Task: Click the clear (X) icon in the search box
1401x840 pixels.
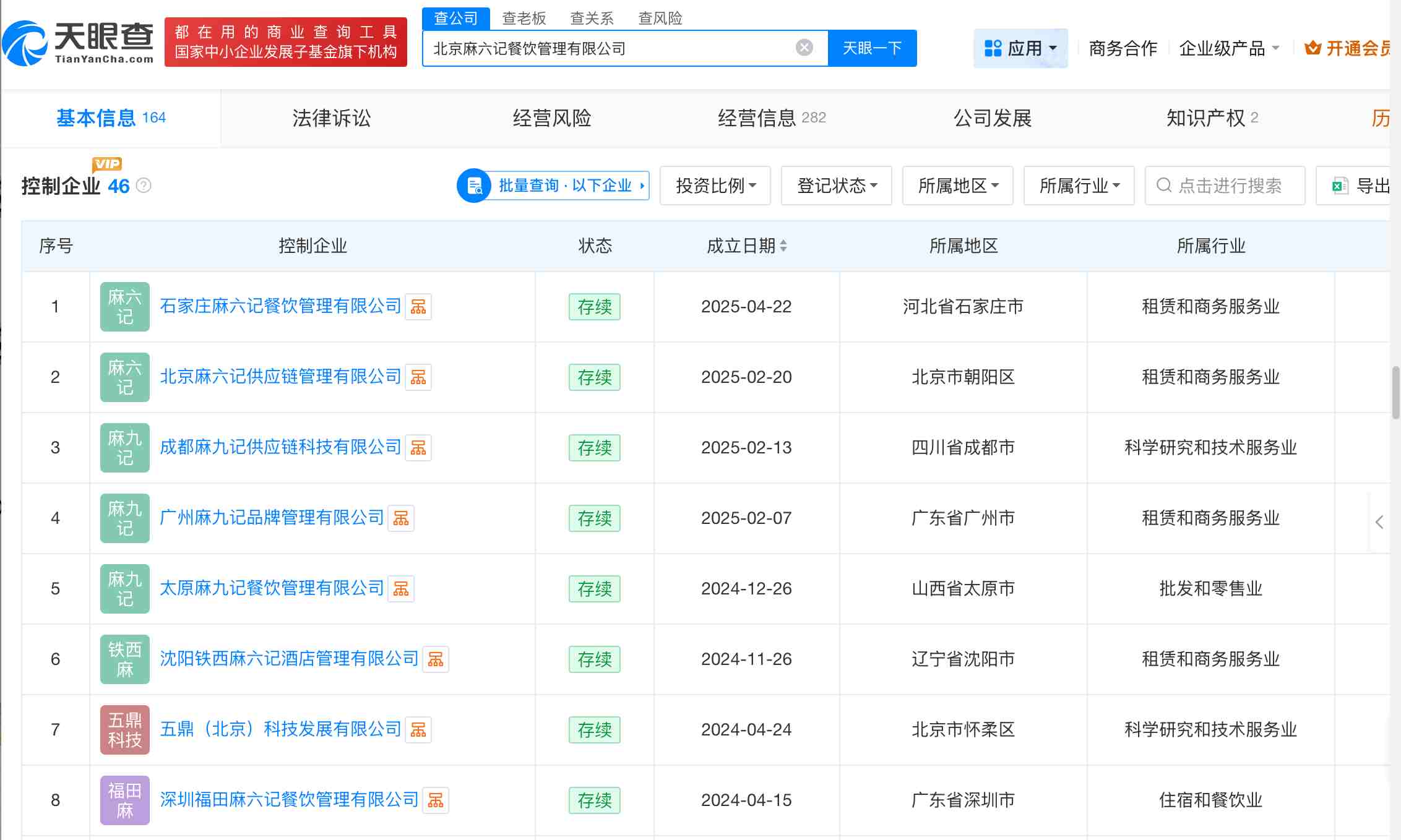Action: tap(803, 48)
